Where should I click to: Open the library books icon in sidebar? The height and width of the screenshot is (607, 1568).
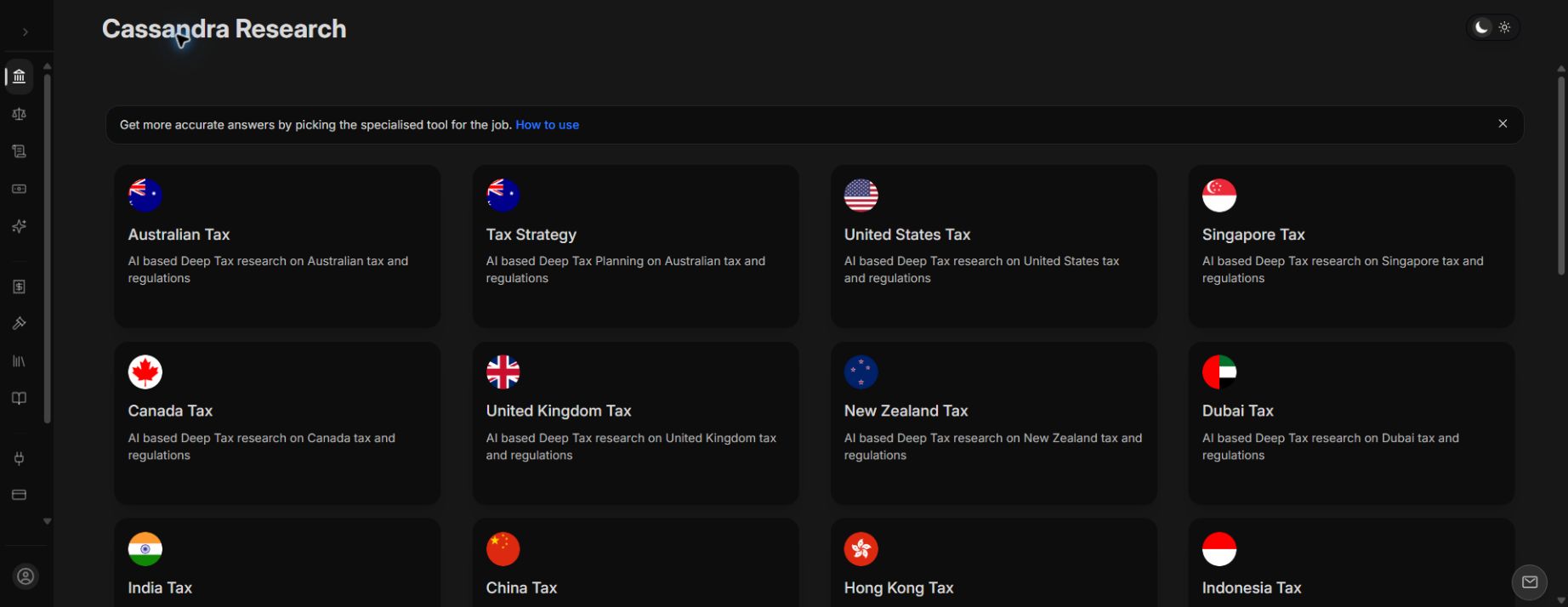(19, 361)
